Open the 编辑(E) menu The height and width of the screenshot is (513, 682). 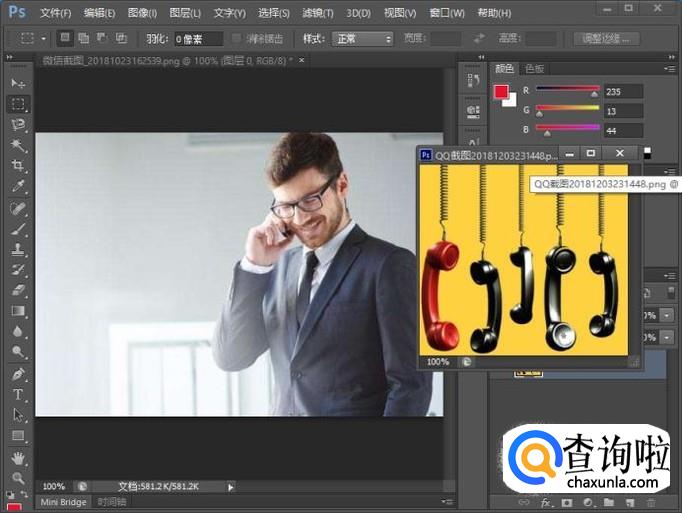[x=100, y=13]
